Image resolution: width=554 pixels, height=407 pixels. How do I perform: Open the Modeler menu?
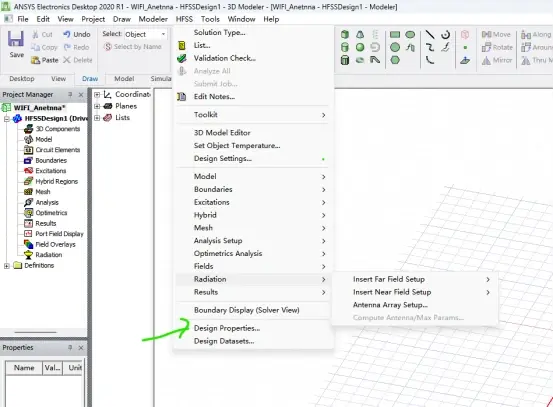click(153, 19)
